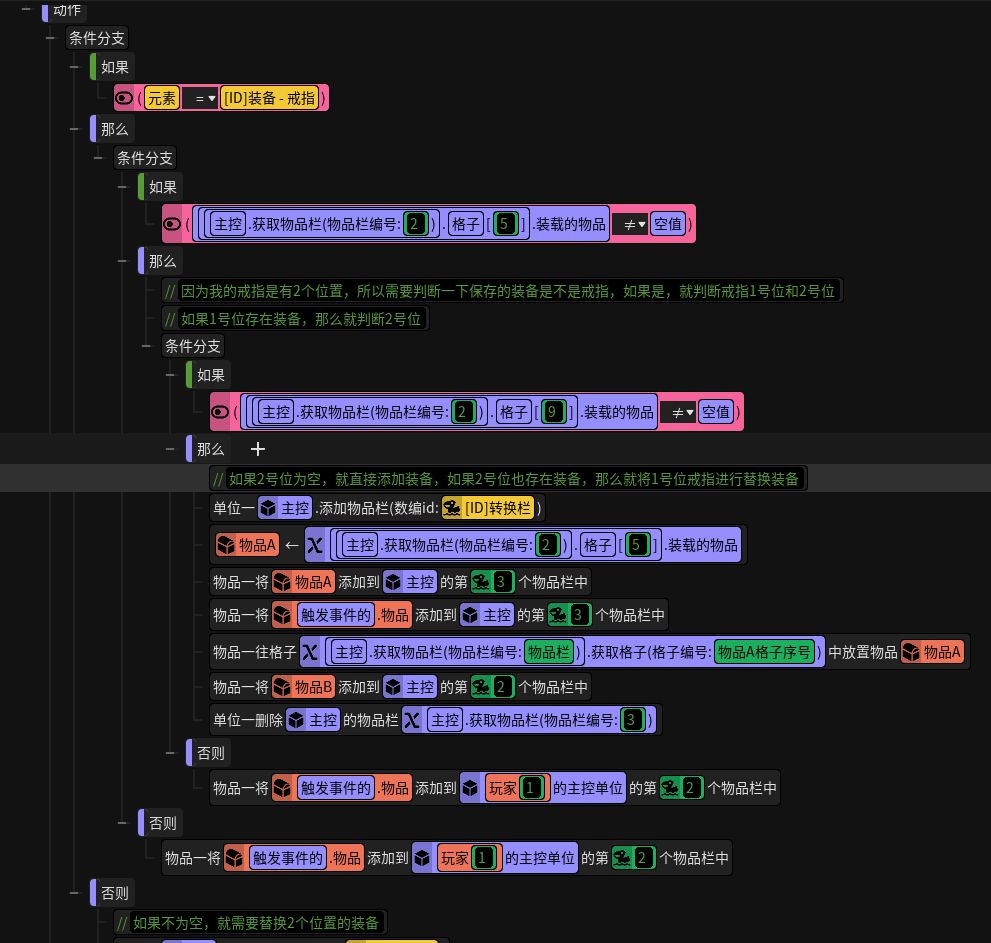Click function X icon in 往格子 row
Viewport: 991px width, 943px height.
point(310,652)
